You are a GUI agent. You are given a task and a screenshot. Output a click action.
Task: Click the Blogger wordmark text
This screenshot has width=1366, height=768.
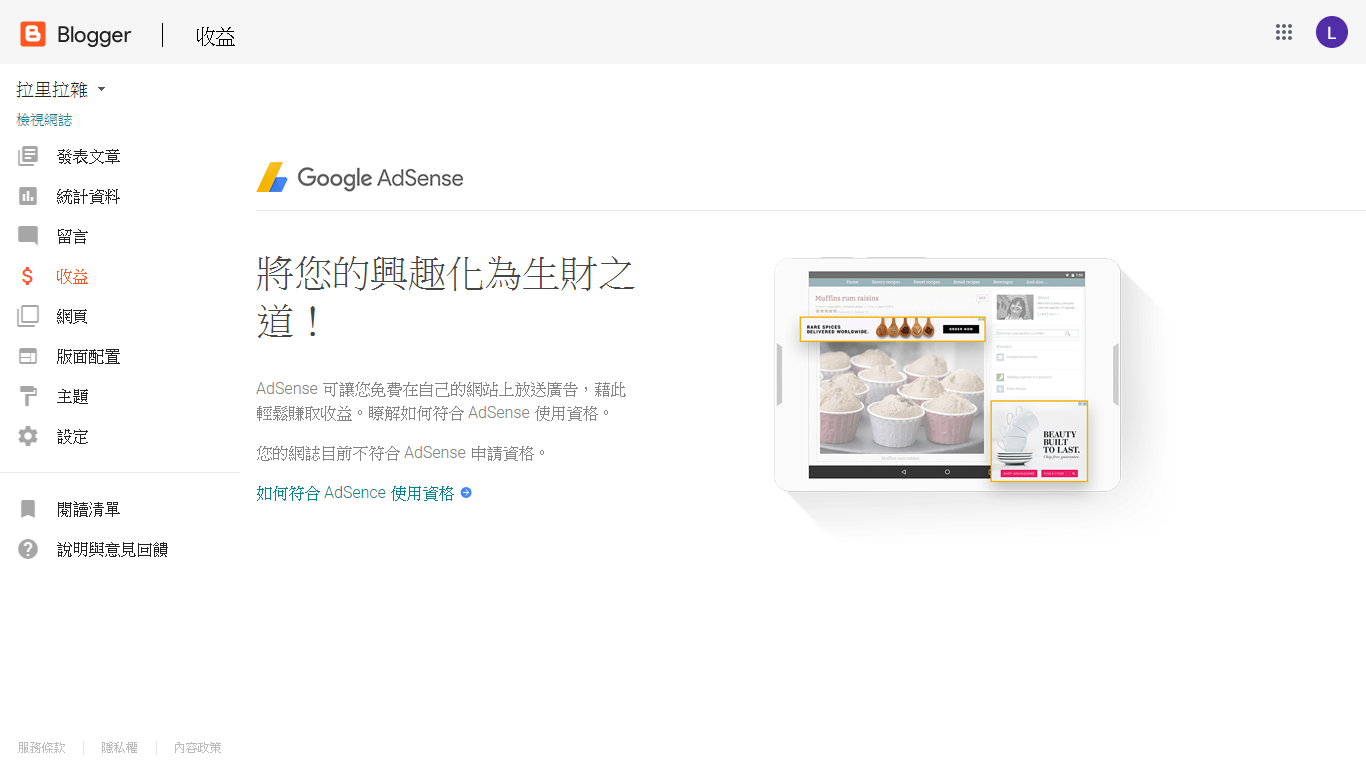pyautogui.click(x=94, y=35)
